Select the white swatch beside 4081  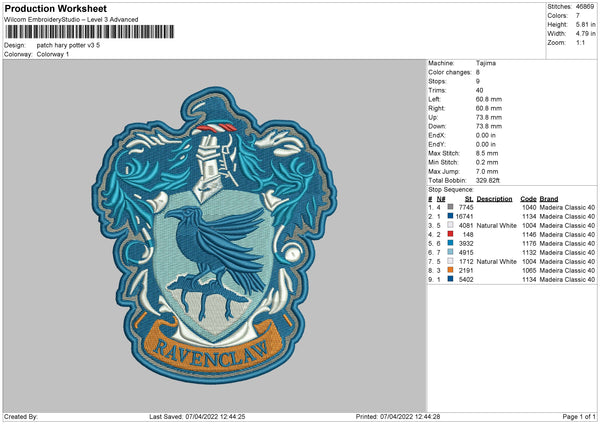coord(450,225)
